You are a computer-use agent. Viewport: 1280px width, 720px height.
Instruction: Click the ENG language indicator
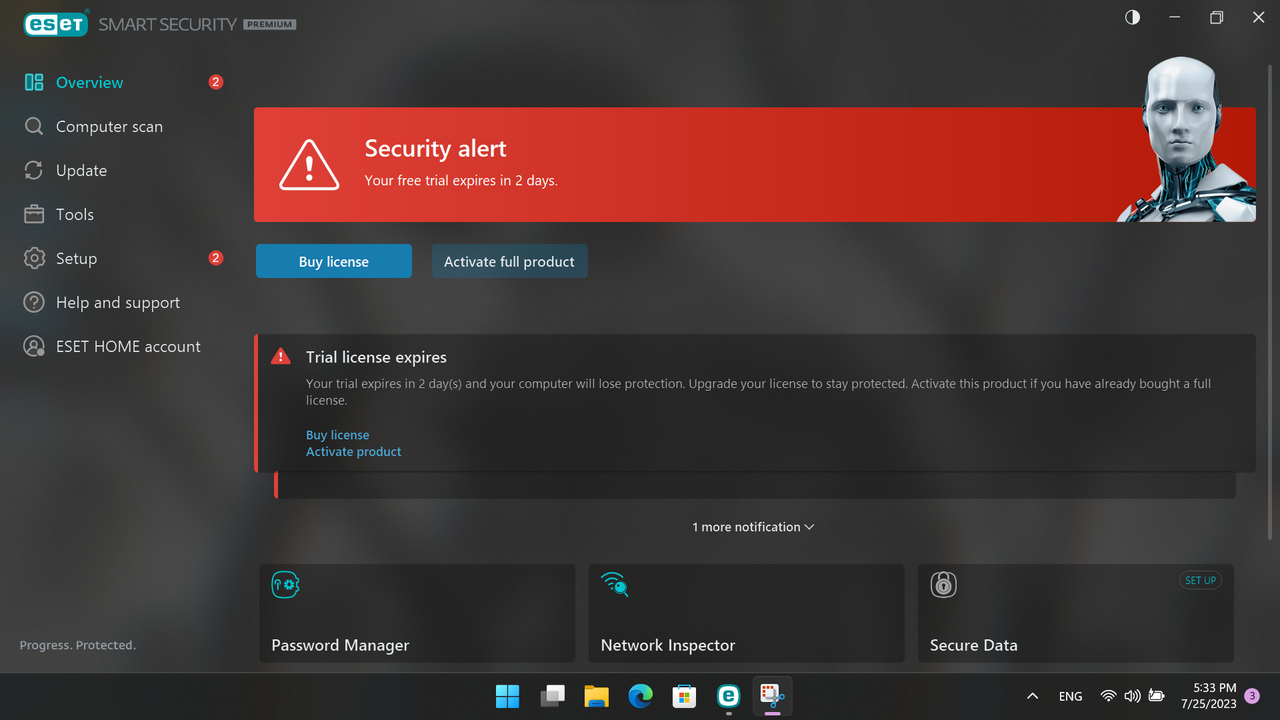click(x=1070, y=696)
